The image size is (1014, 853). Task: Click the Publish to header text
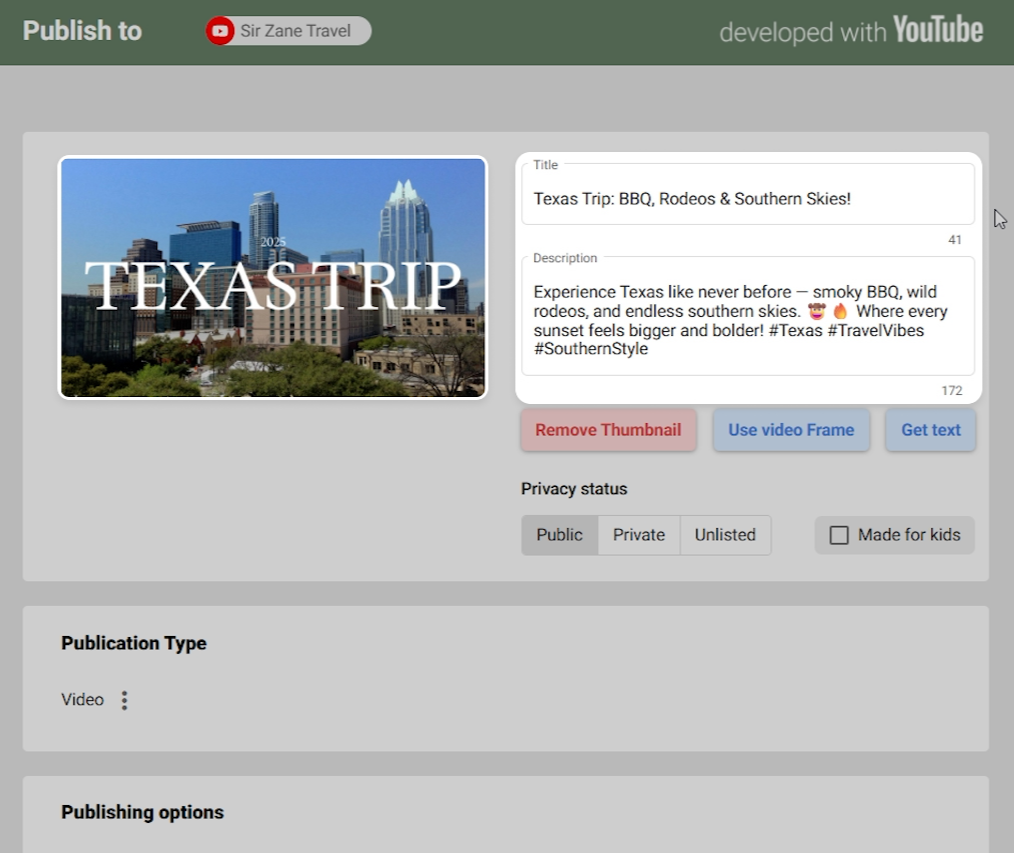pos(82,31)
